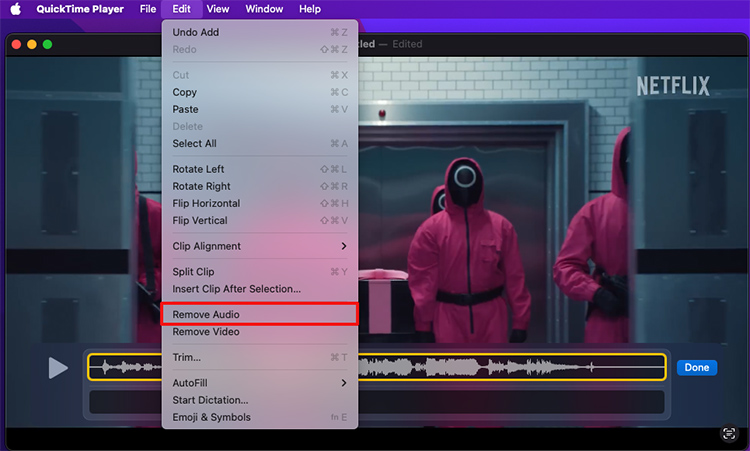Choose Trim... in Edit menu
The width and height of the screenshot is (750, 451).
pyautogui.click(x=260, y=357)
